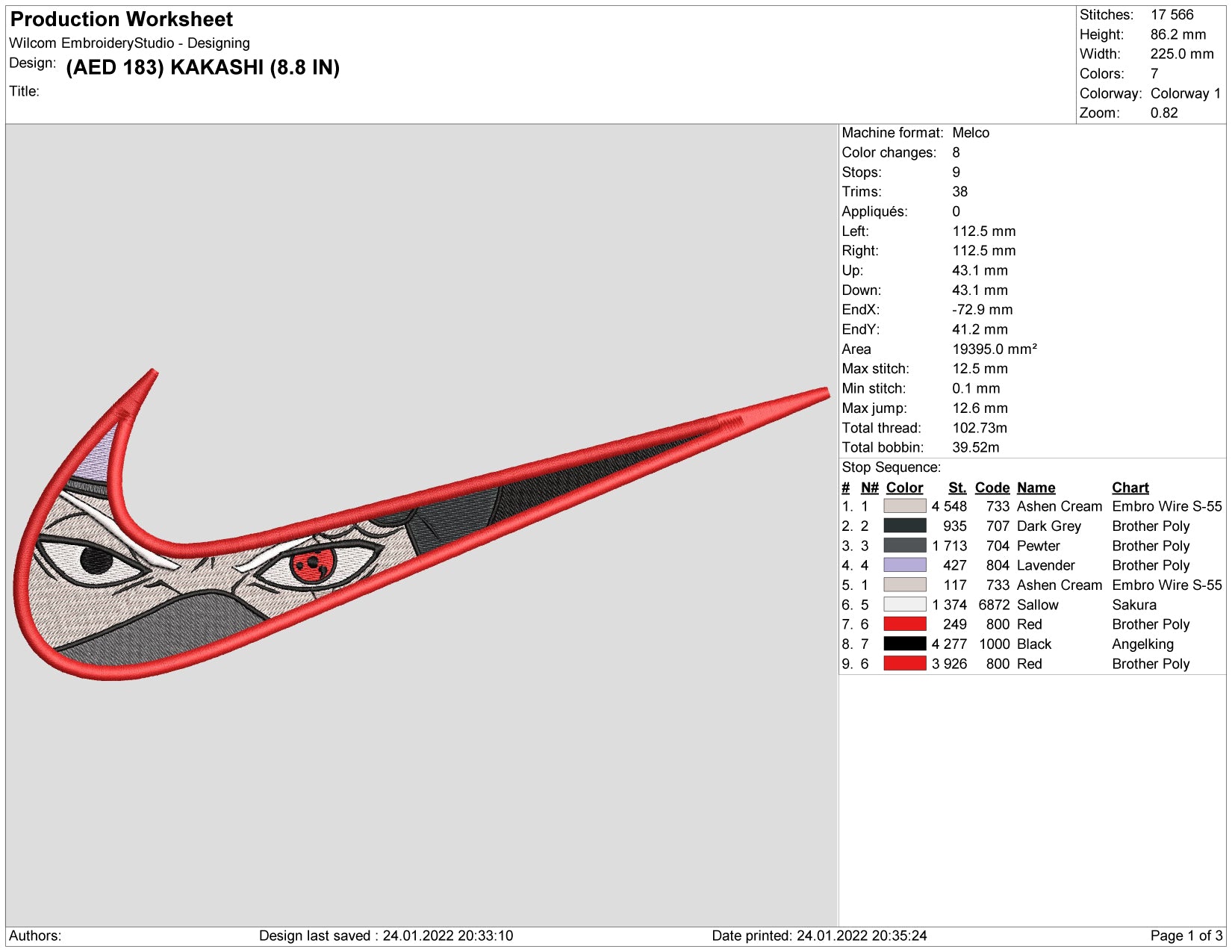The image size is (1232, 952).
Task: Click the Name column header
Action: [x=1036, y=488]
